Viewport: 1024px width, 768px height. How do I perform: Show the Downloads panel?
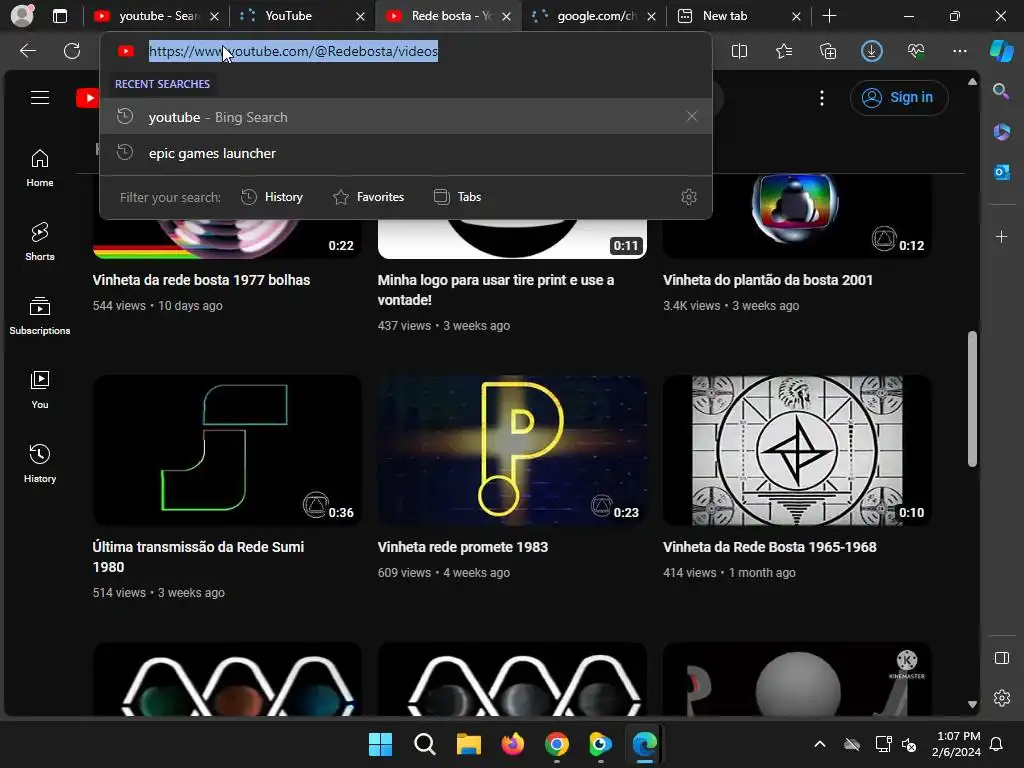tap(872, 51)
